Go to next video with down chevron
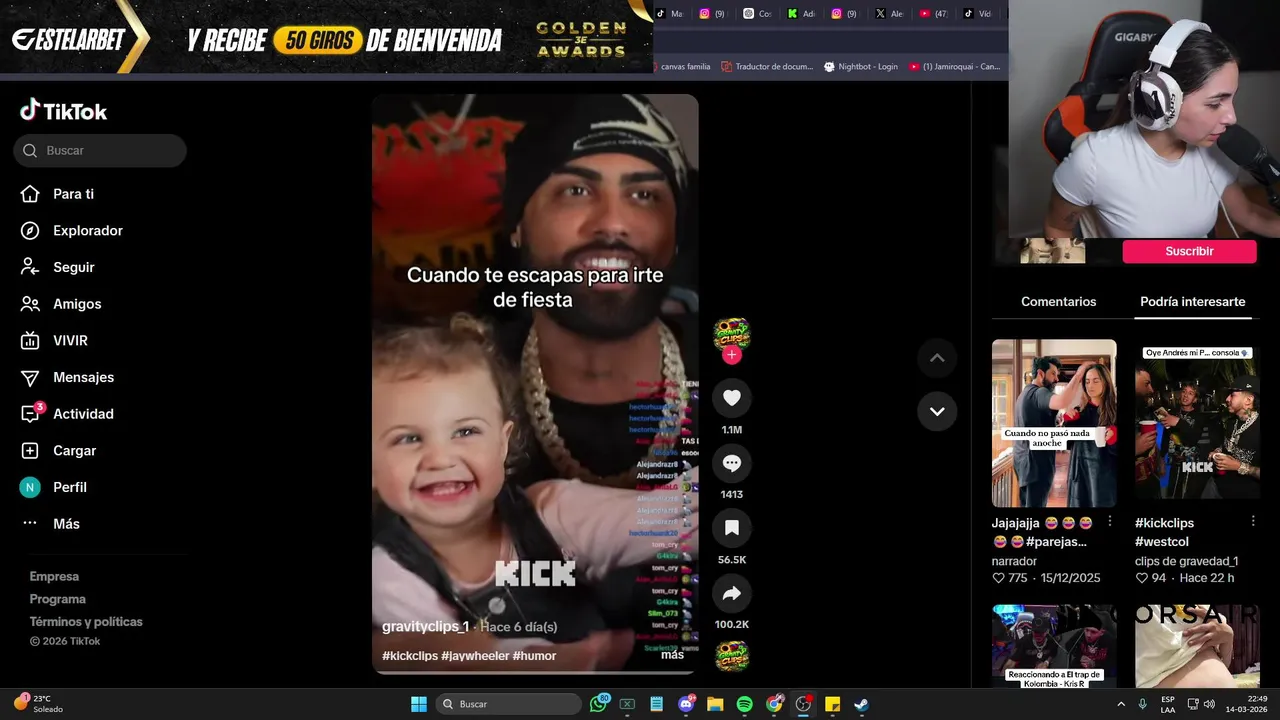The height and width of the screenshot is (720, 1280). pos(937,411)
